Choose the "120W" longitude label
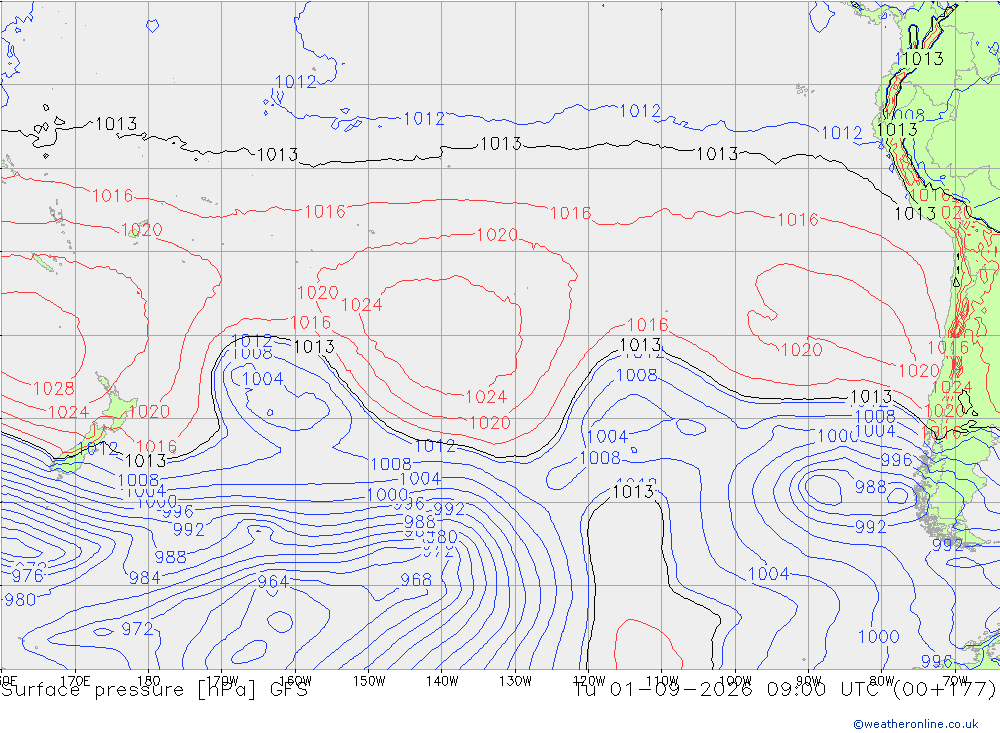Viewport: 1000px width, 733px height. point(589,681)
